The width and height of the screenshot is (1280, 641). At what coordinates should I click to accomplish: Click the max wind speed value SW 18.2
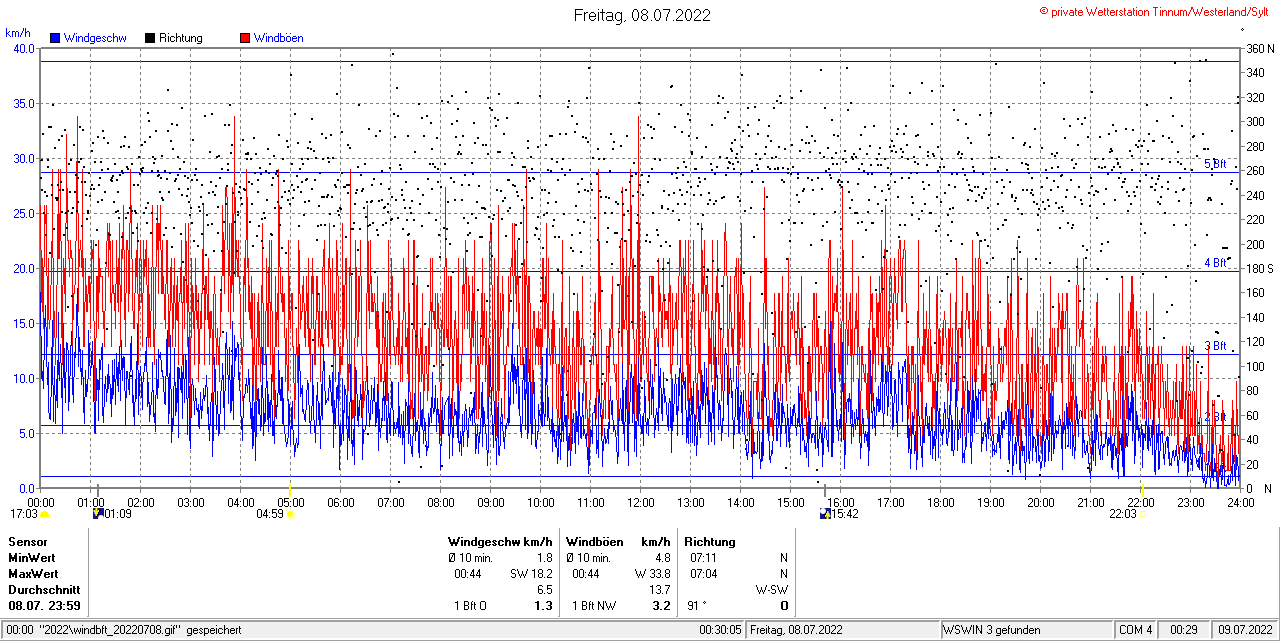click(x=532, y=574)
